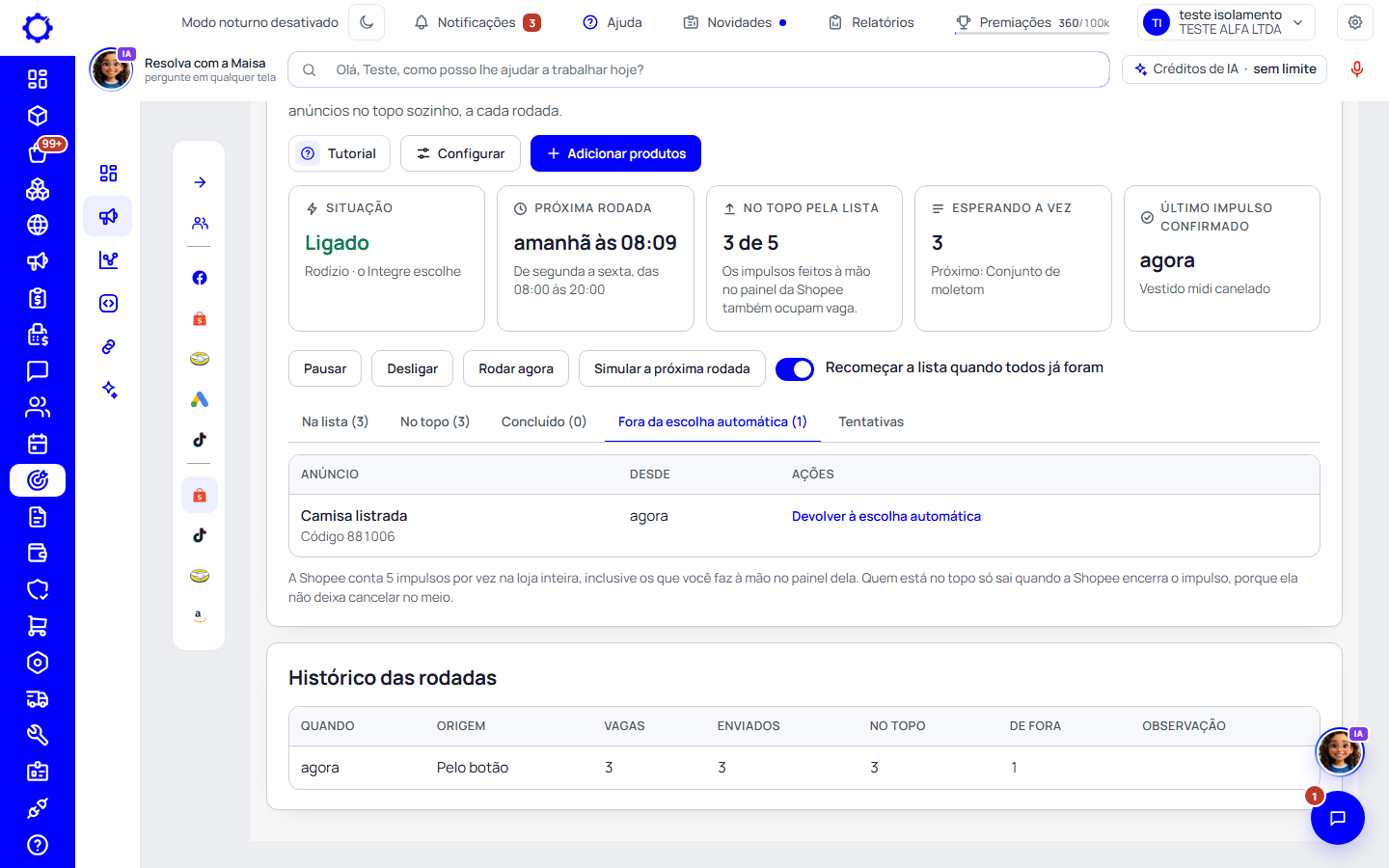
Task: Focus the Maisa assistant search field
Action: [x=698, y=69]
